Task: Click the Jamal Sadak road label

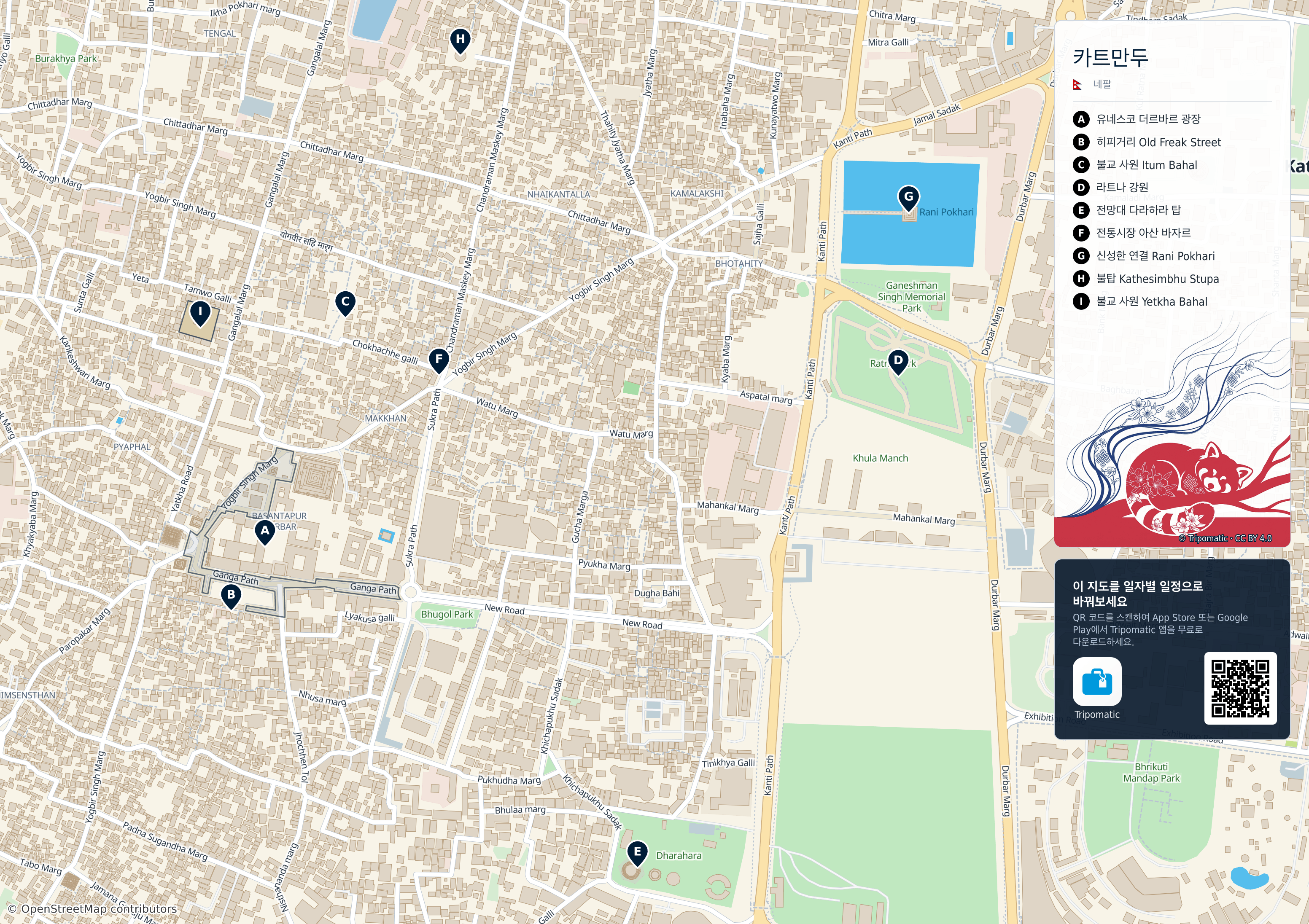Action: [x=937, y=114]
